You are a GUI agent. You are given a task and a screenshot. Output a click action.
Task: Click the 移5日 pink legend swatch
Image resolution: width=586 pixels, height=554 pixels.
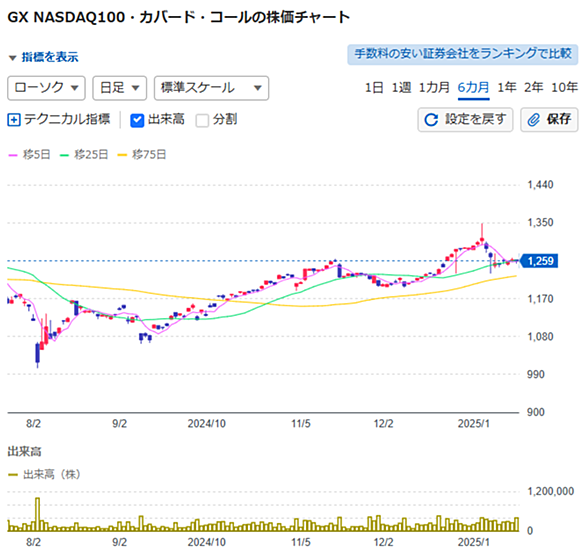(x=13, y=154)
